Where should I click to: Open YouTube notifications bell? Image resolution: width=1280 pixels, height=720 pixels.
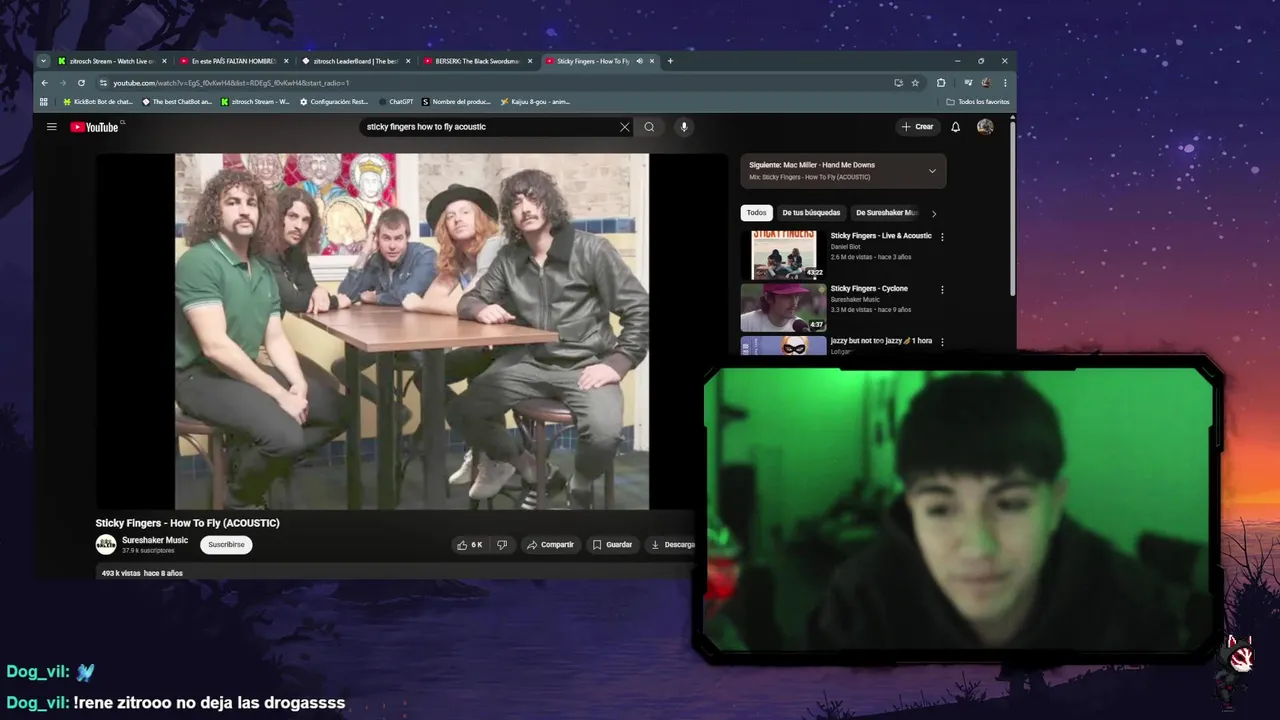pyautogui.click(x=955, y=127)
